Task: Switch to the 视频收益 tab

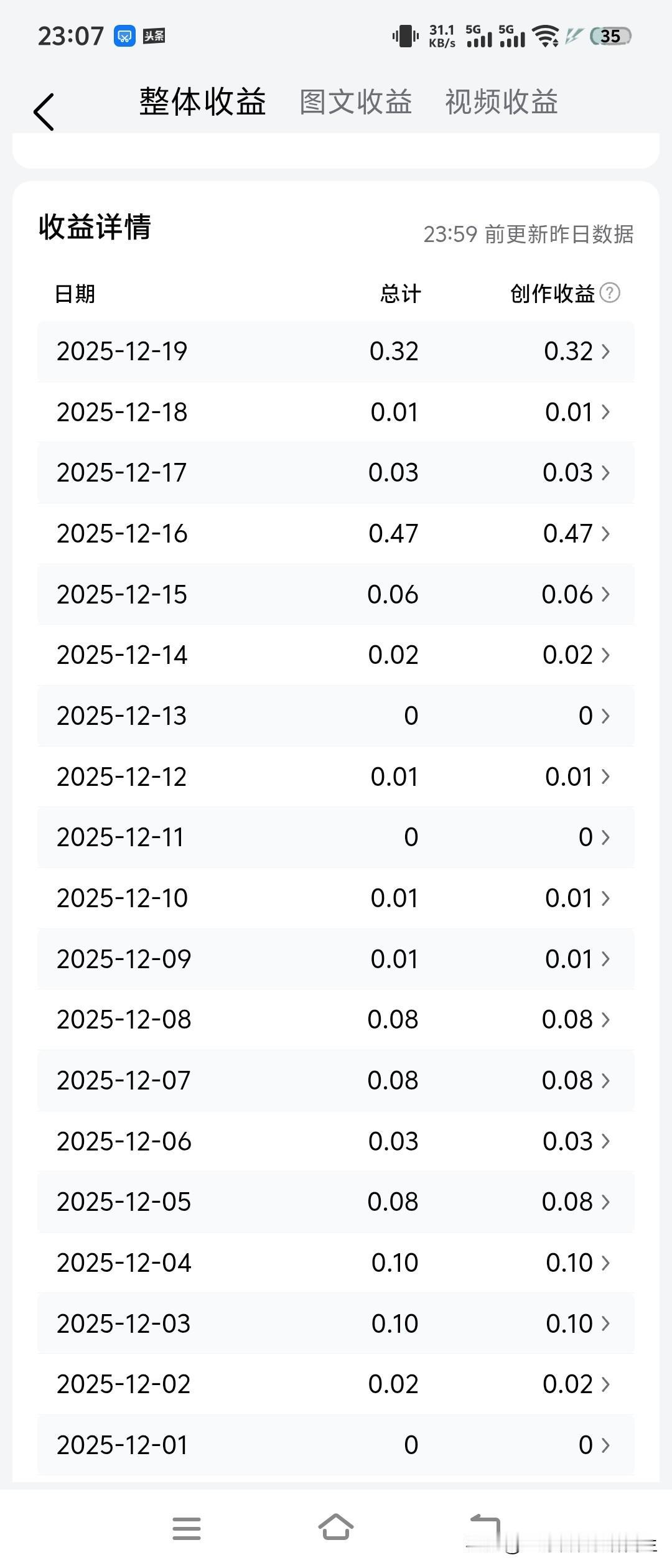Action: point(502,102)
